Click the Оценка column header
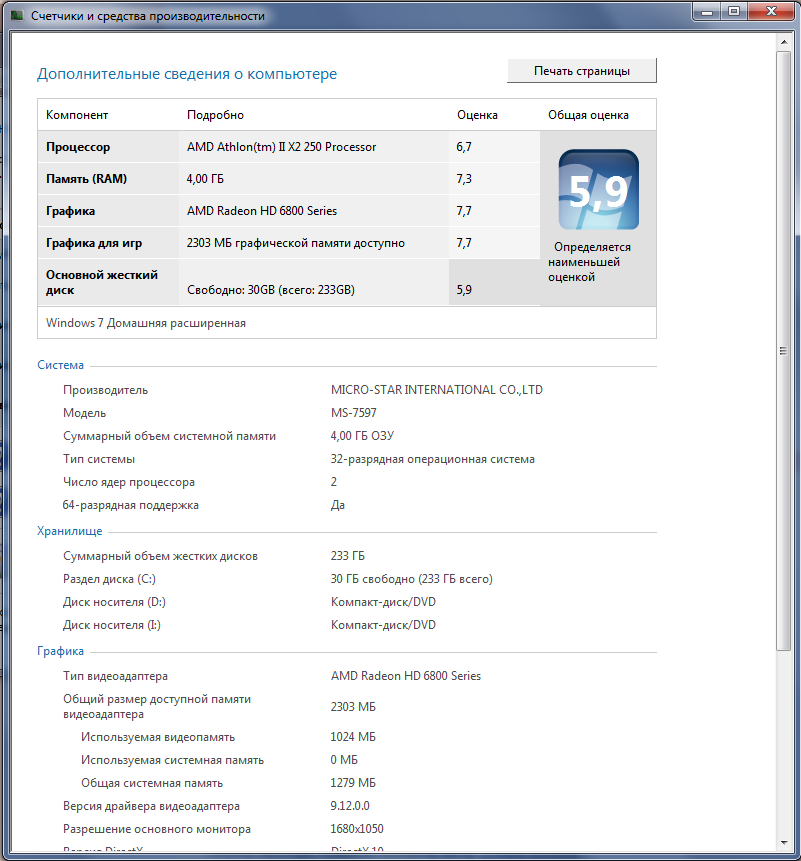 (x=477, y=115)
